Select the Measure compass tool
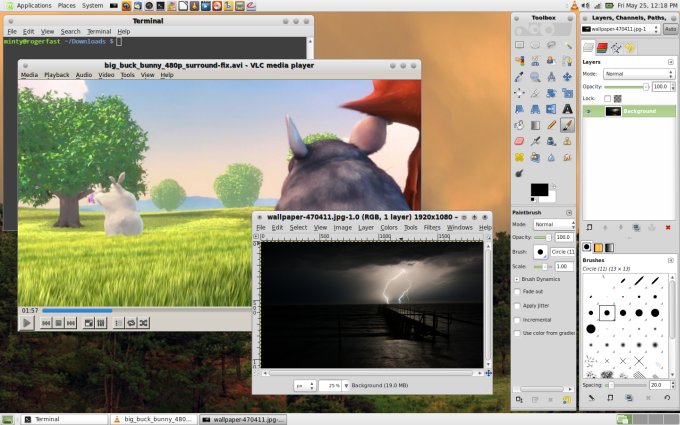This screenshot has height=425, width=680. click(x=551, y=77)
